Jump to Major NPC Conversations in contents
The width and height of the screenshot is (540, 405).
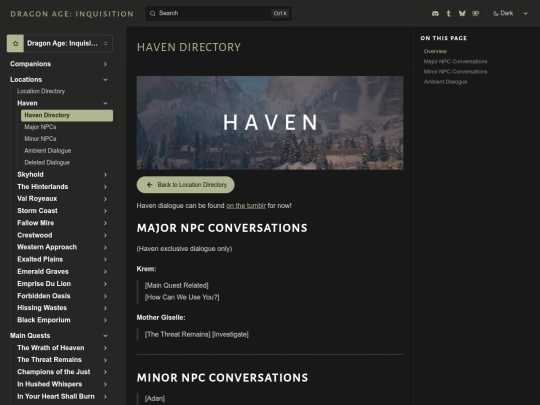[x=455, y=62]
